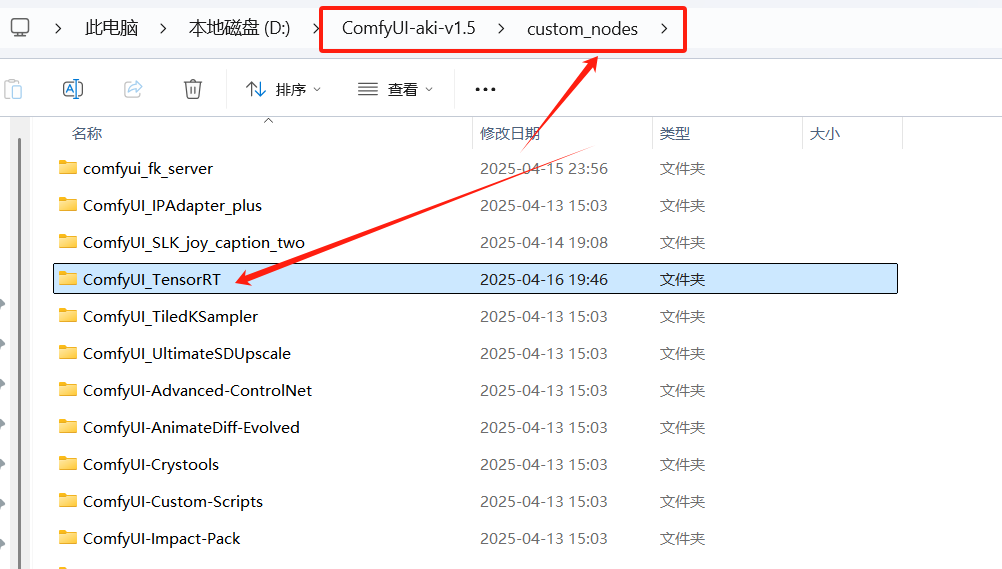Sort by 名称 column header
The image size is (1002, 569).
point(87,134)
